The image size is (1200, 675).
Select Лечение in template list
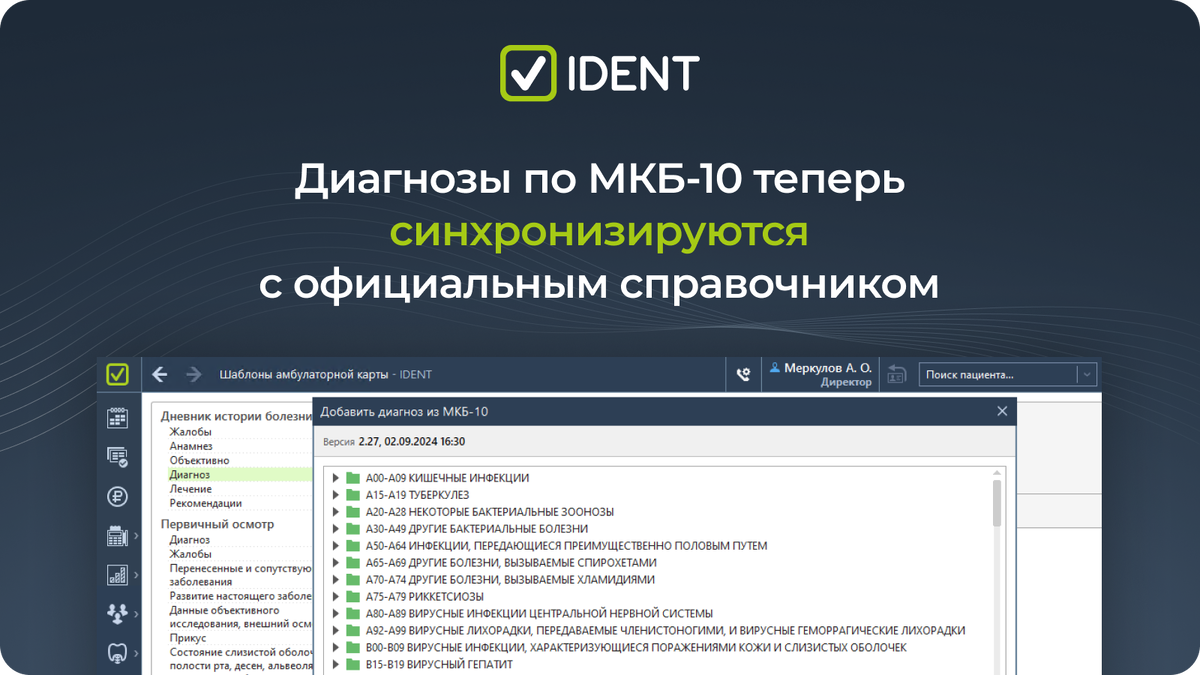tap(190, 489)
